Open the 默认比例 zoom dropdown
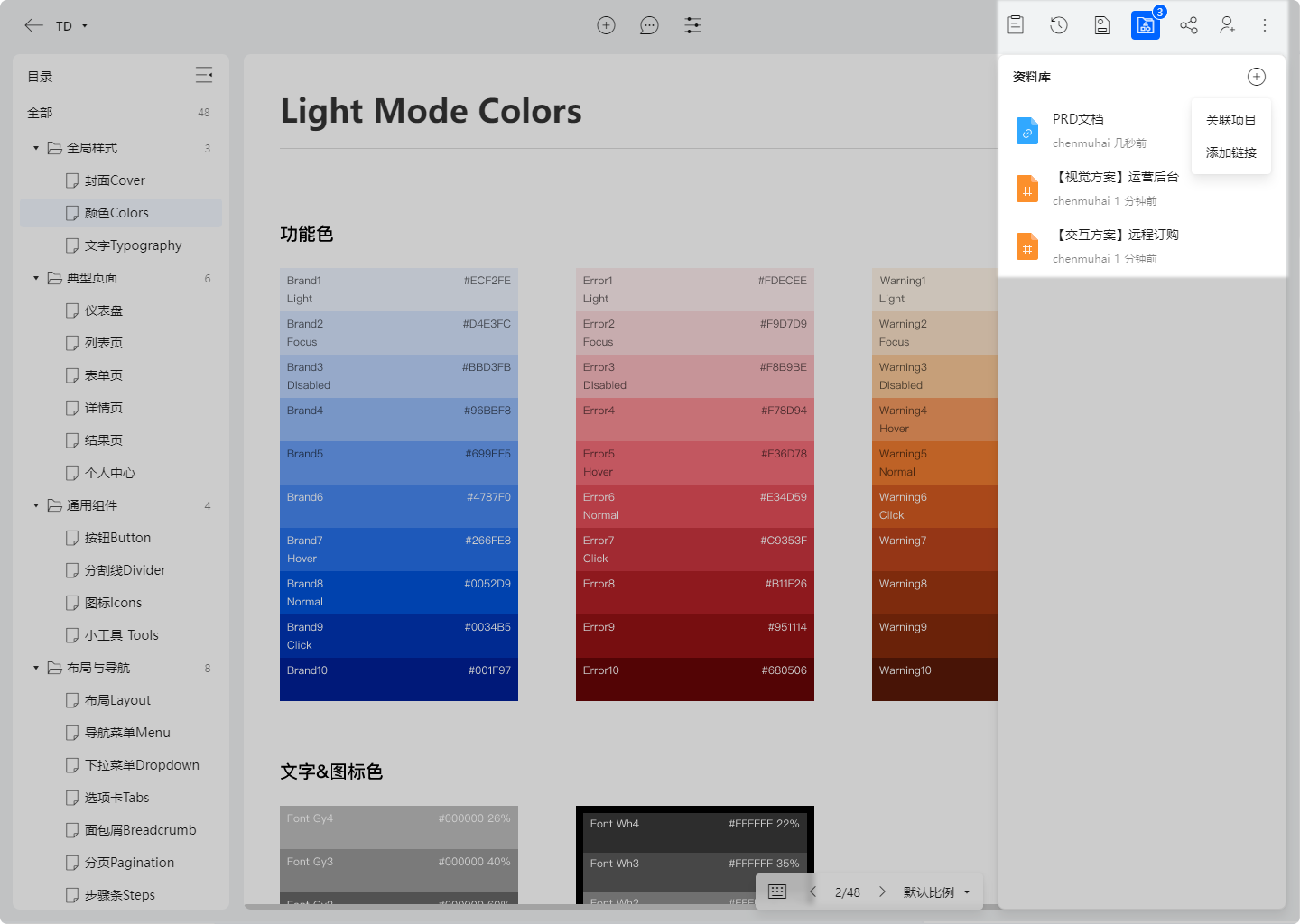Viewport: 1300px width, 924px height. point(937,892)
